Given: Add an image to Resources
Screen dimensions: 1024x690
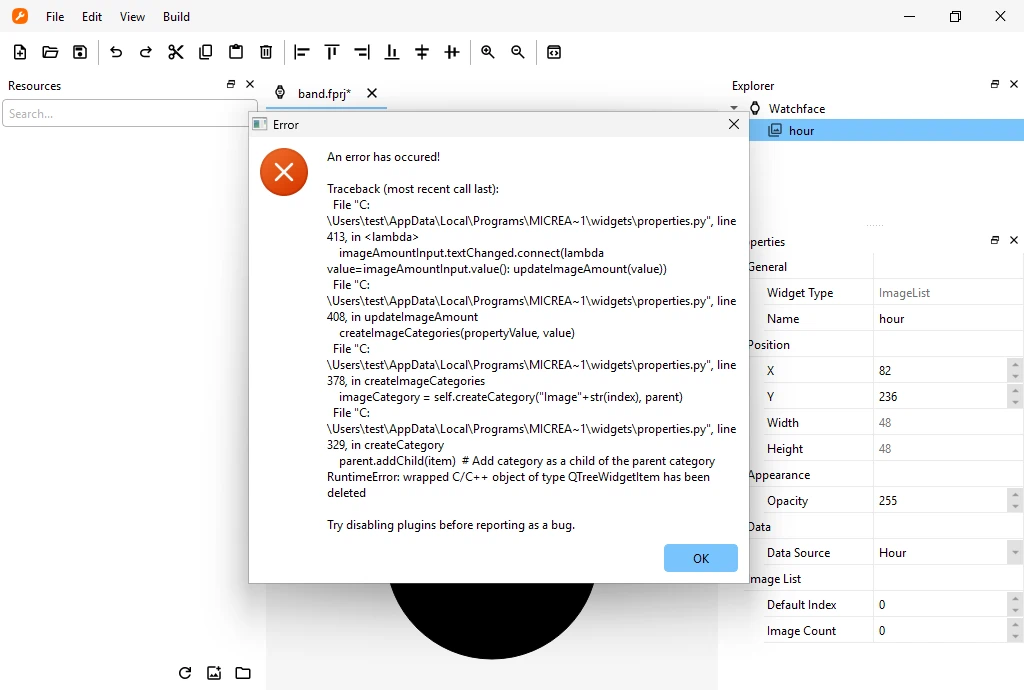Looking at the screenshot, I should (x=214, y=673).
